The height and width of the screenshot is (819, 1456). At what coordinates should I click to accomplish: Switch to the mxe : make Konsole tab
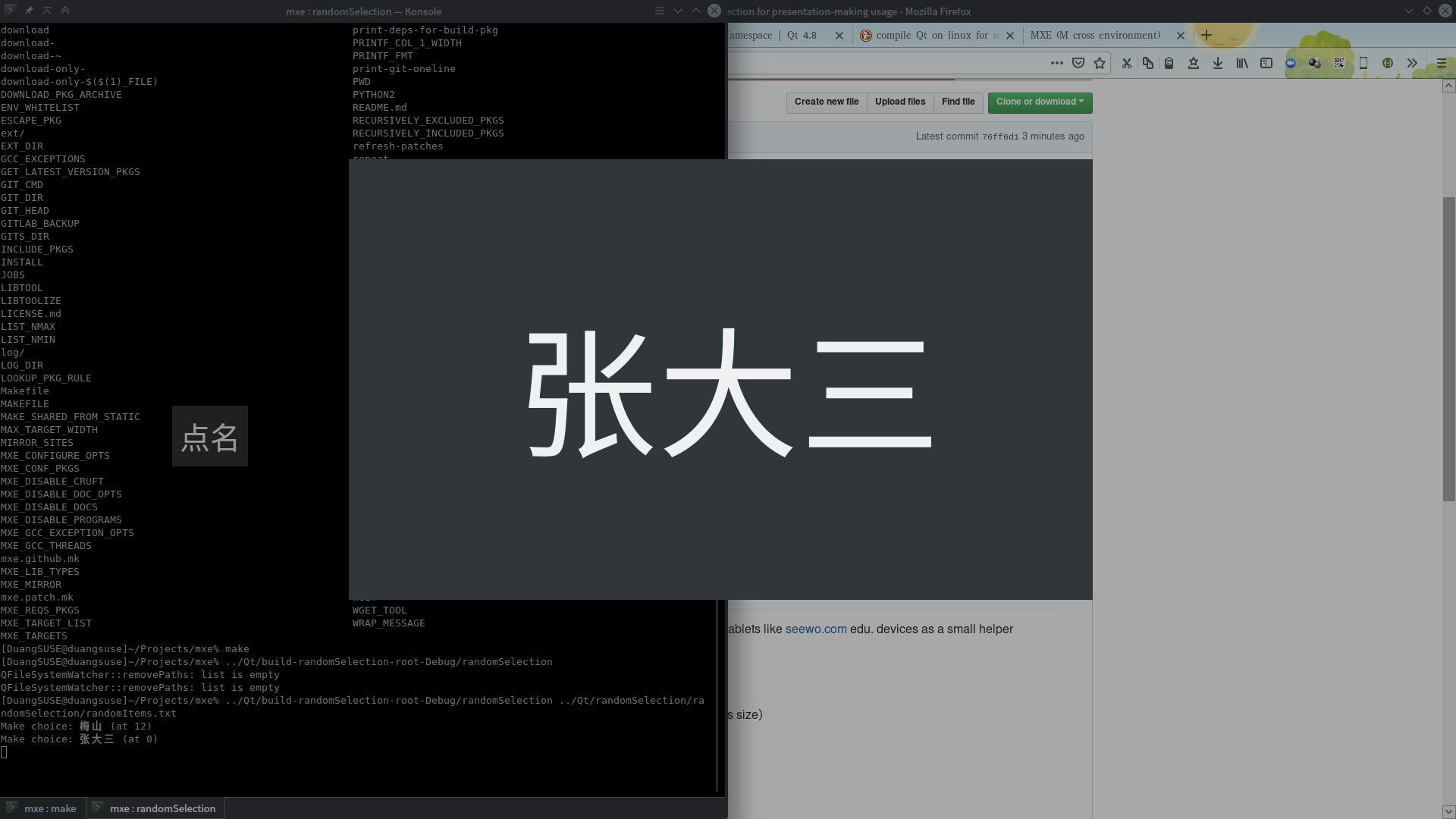(50, 808)
